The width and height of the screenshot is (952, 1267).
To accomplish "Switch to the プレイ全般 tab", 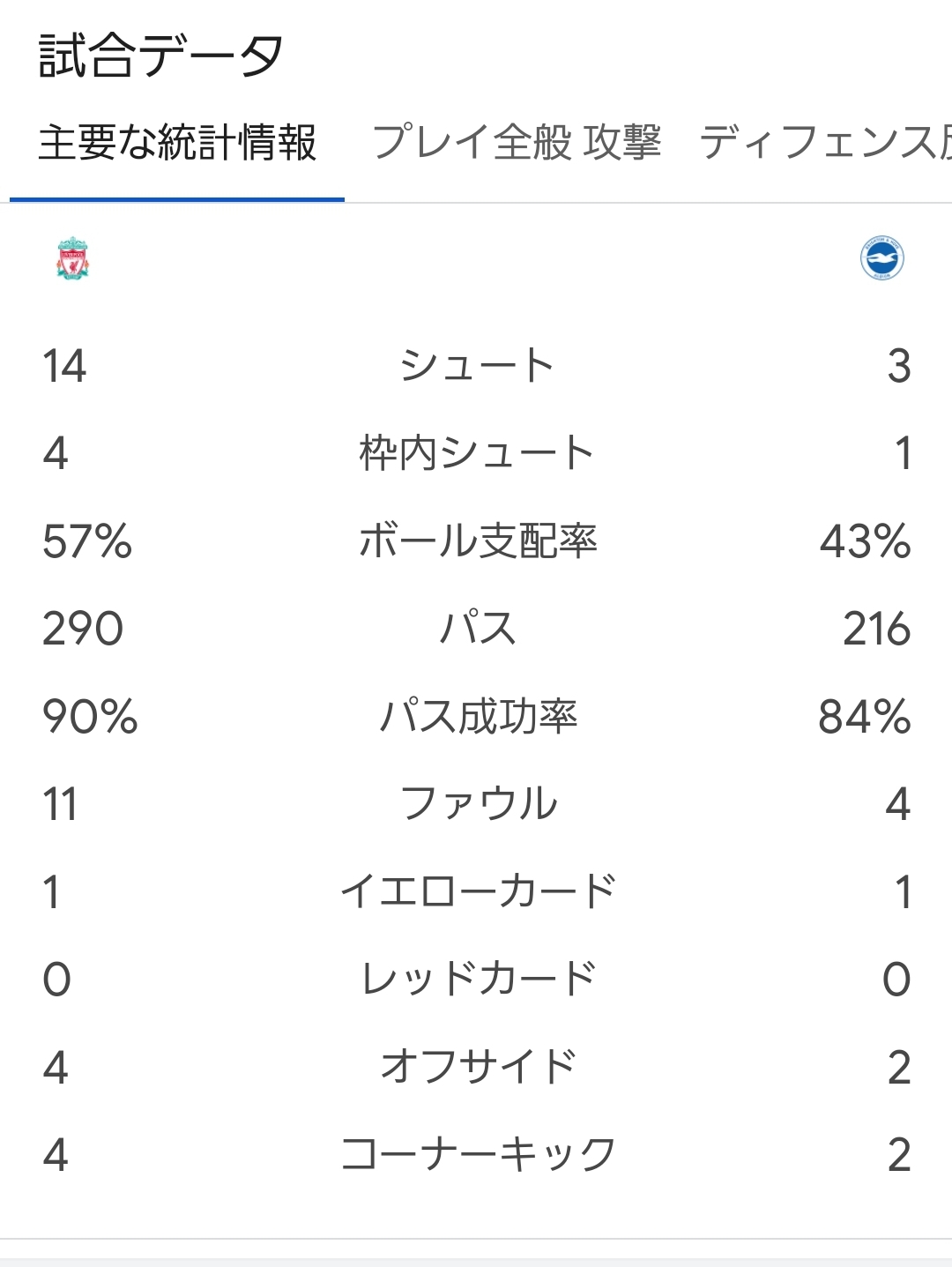I will click(x=472, y=143).
